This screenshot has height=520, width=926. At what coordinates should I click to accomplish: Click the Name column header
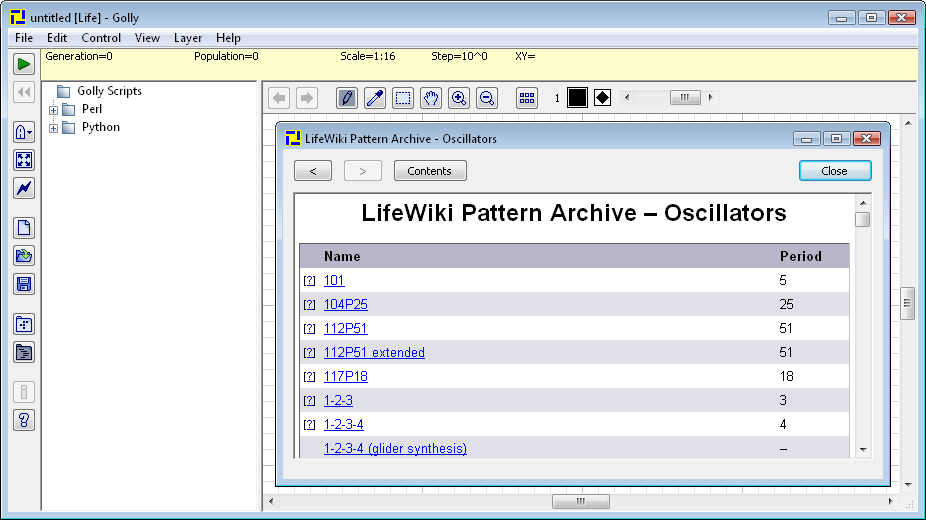[342, 257]
